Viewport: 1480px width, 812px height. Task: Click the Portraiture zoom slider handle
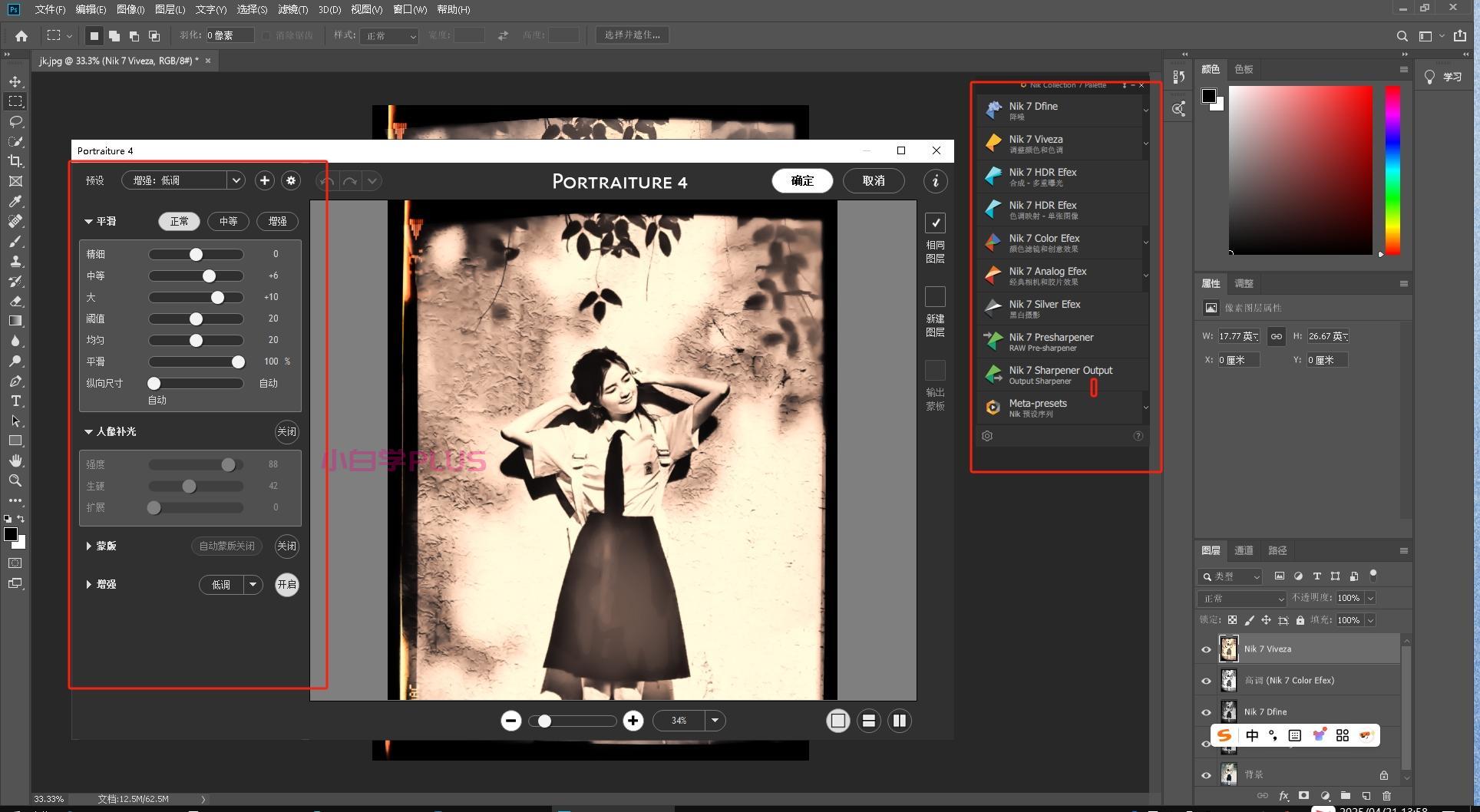click(544, 721)
